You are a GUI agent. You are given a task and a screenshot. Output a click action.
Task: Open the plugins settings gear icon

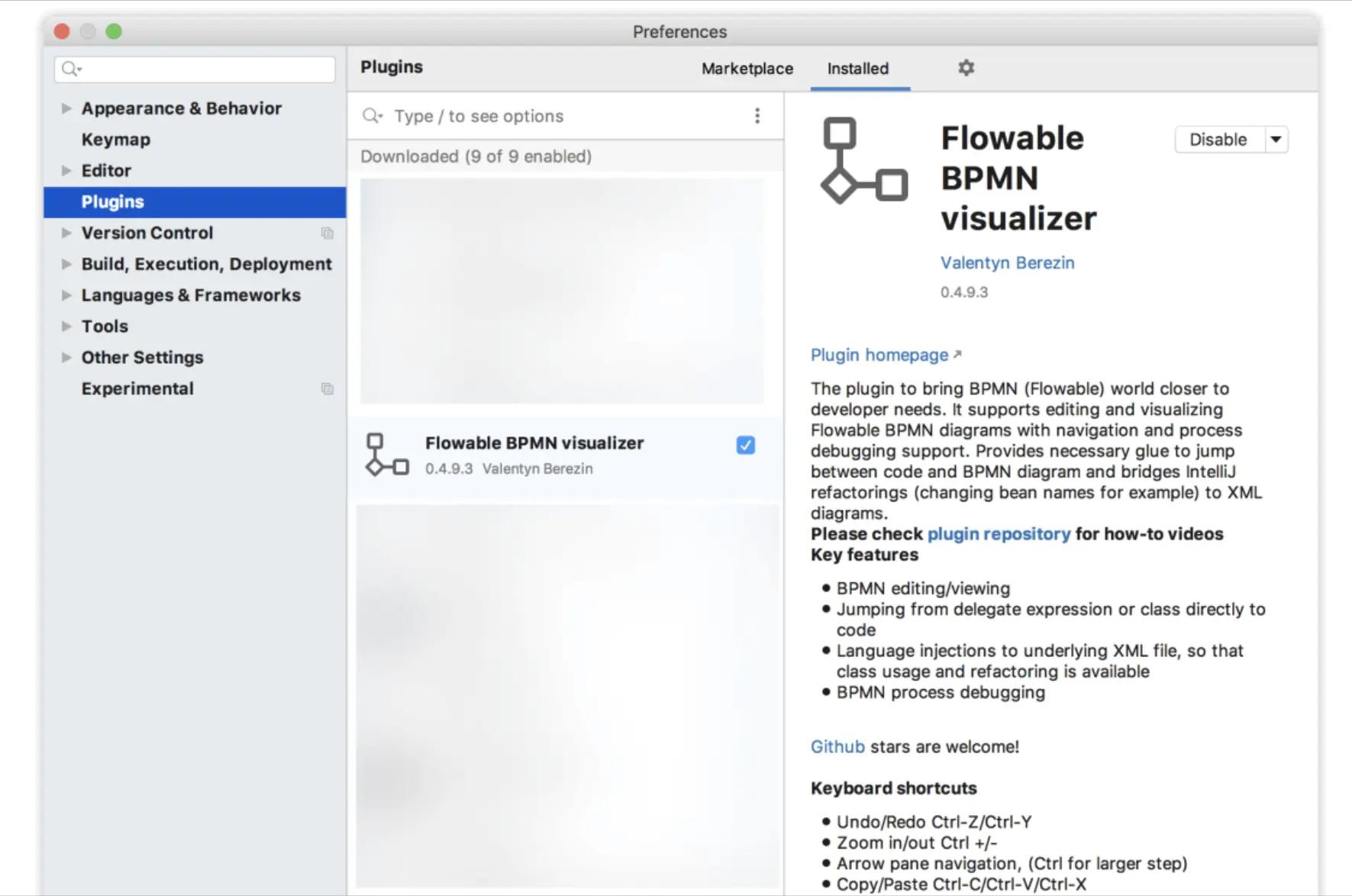click(965, 68)
